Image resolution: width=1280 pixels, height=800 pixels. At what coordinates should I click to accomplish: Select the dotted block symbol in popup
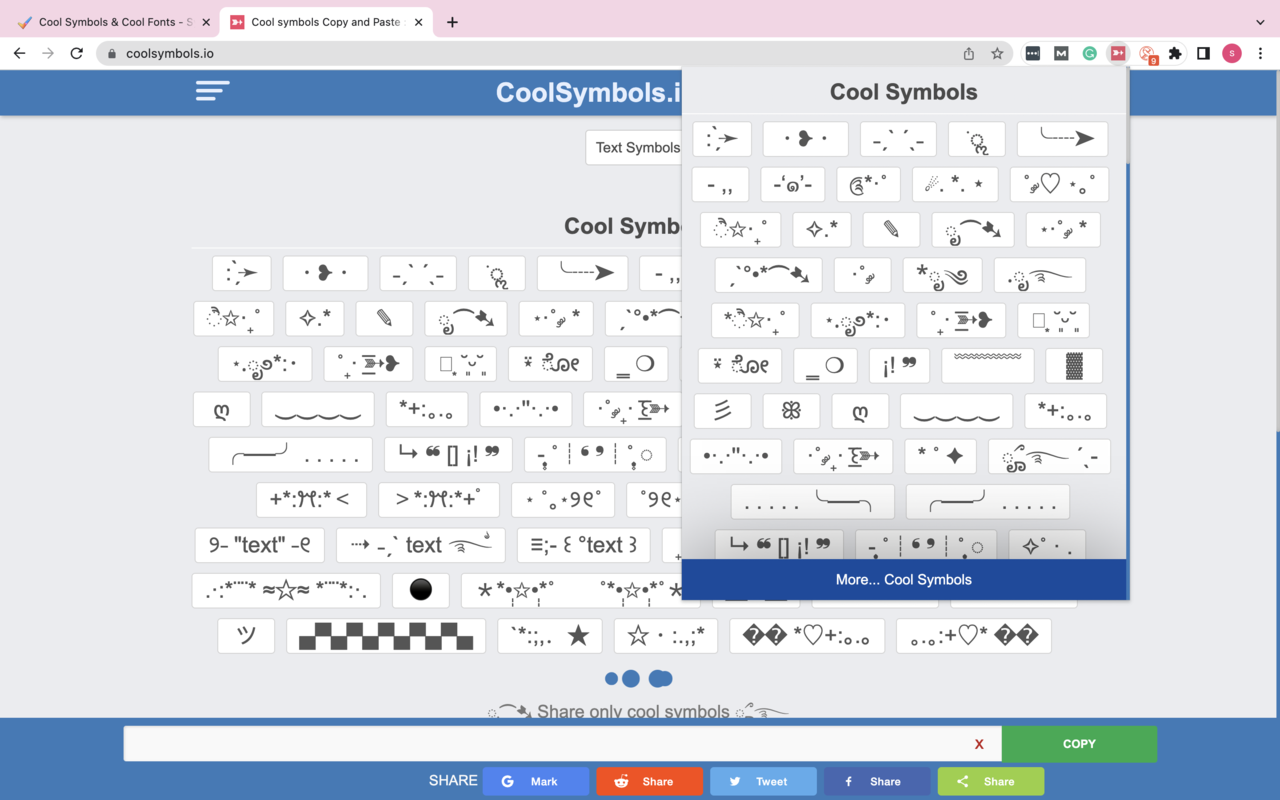click(x=1074, y=365)
